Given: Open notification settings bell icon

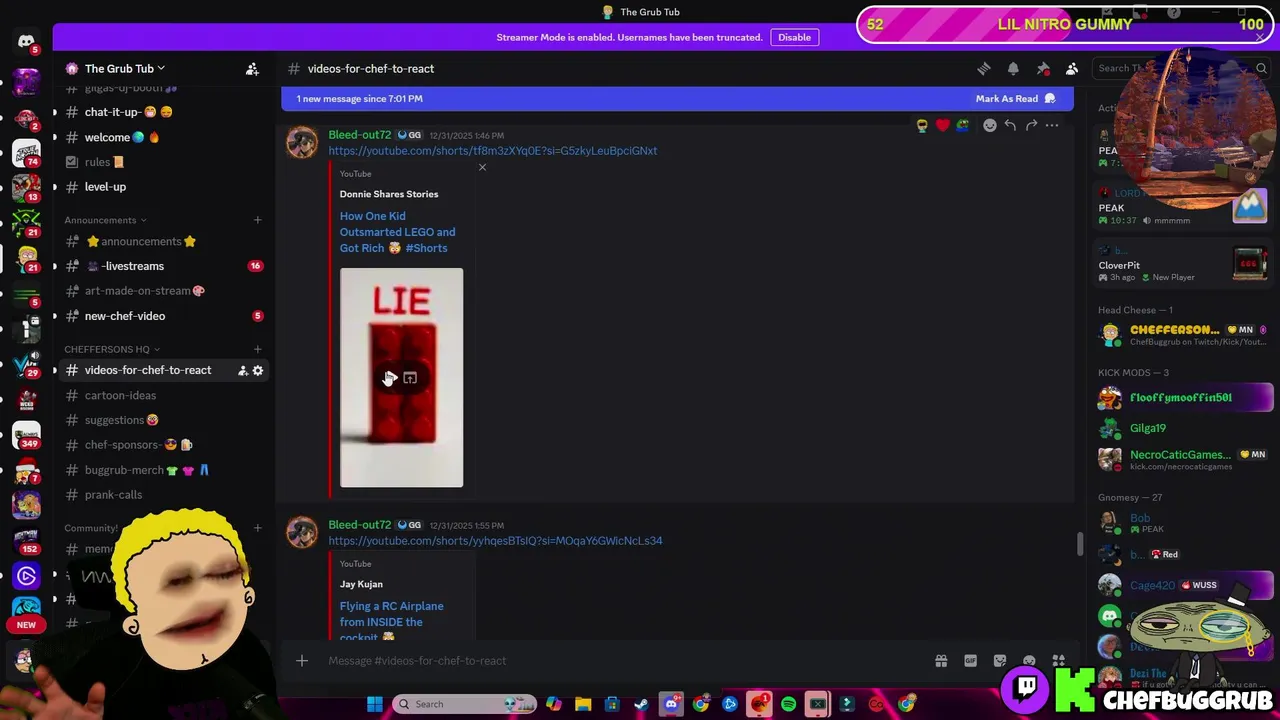Looking at the screenshot, I should click(1013, 68).
